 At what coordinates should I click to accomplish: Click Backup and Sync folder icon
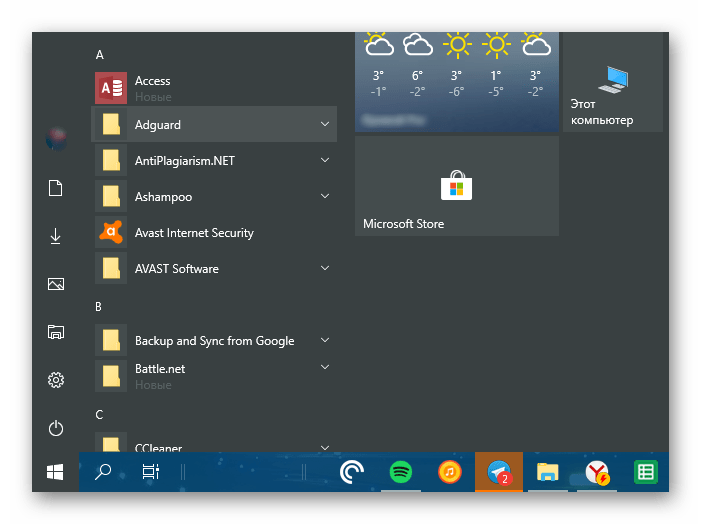tap(111, 340)
